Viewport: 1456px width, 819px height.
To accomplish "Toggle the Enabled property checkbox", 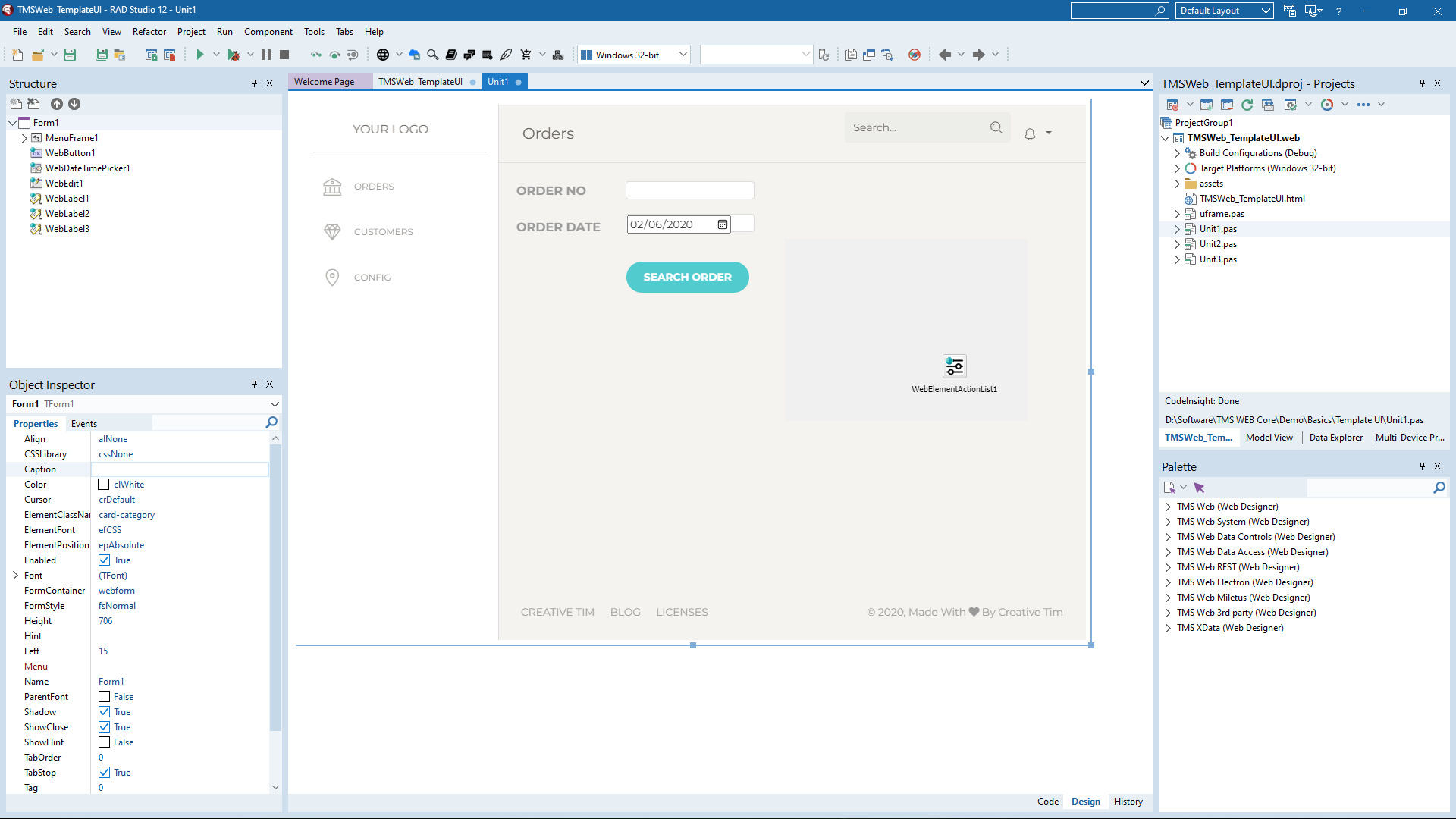I will 105,560.
